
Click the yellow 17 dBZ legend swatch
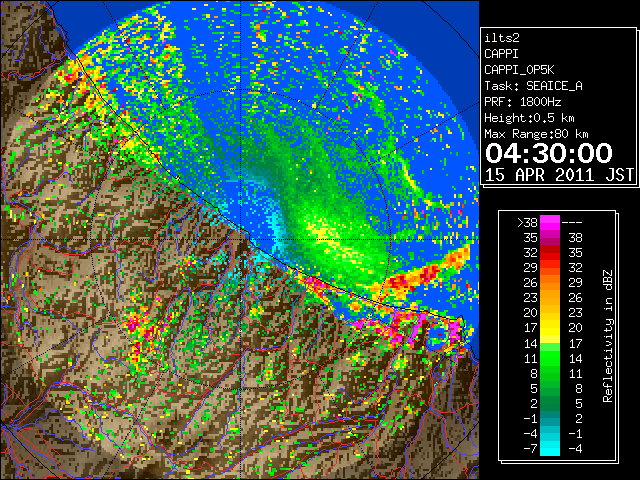[x=550, y=328]
